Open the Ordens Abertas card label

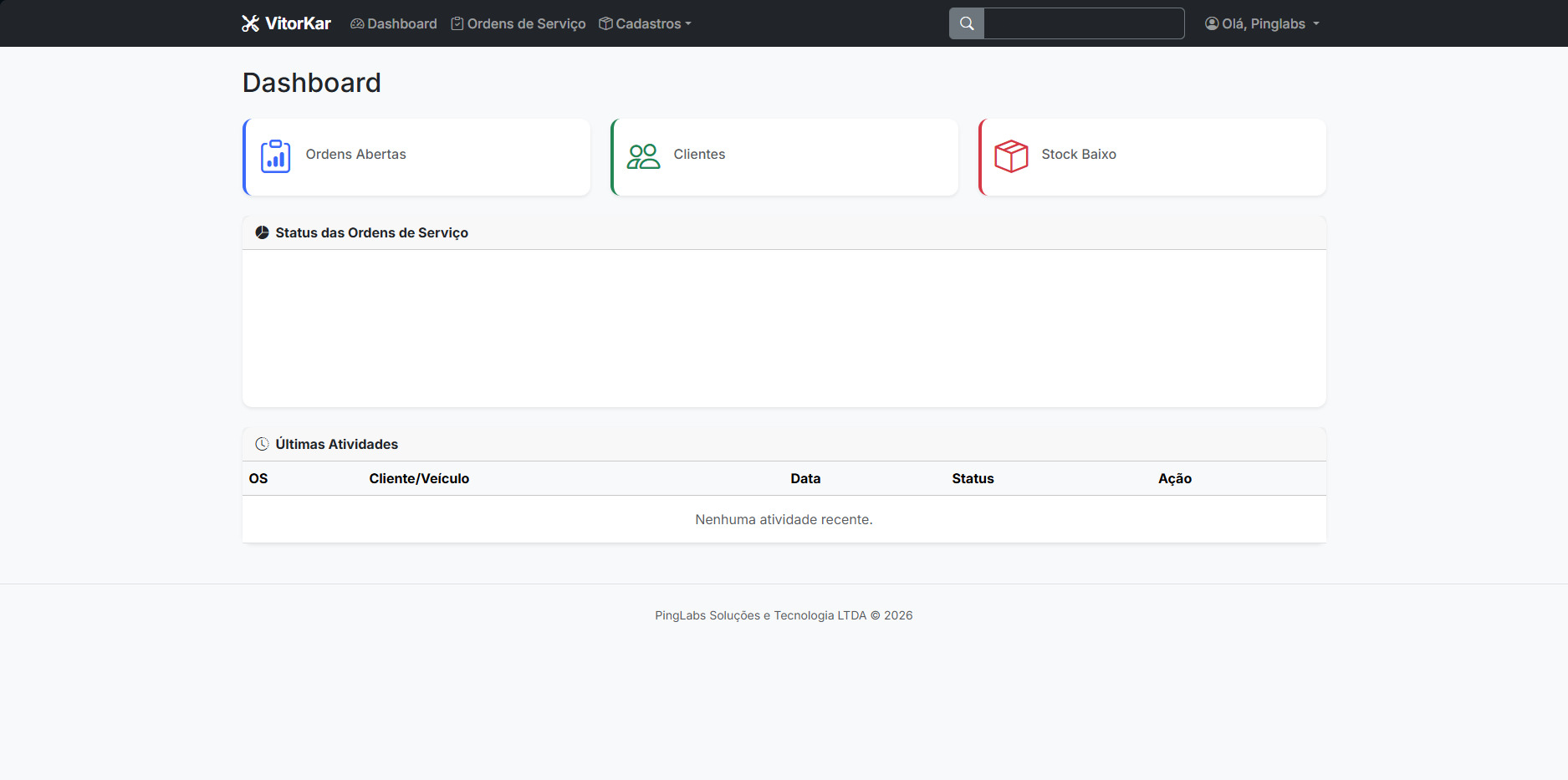[x=355, y=154]
